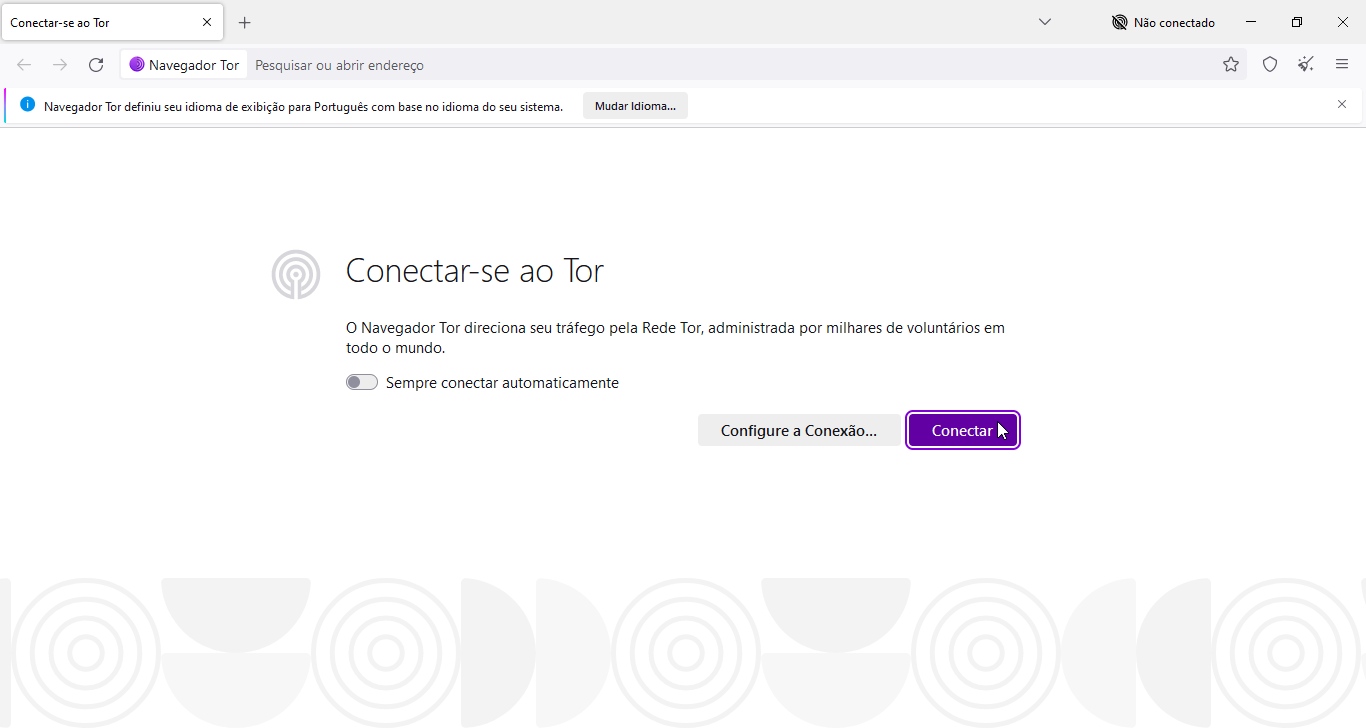1366x728 pixels.
Task: Click the info icon in notification bar
Action: [x=27, y=105]
